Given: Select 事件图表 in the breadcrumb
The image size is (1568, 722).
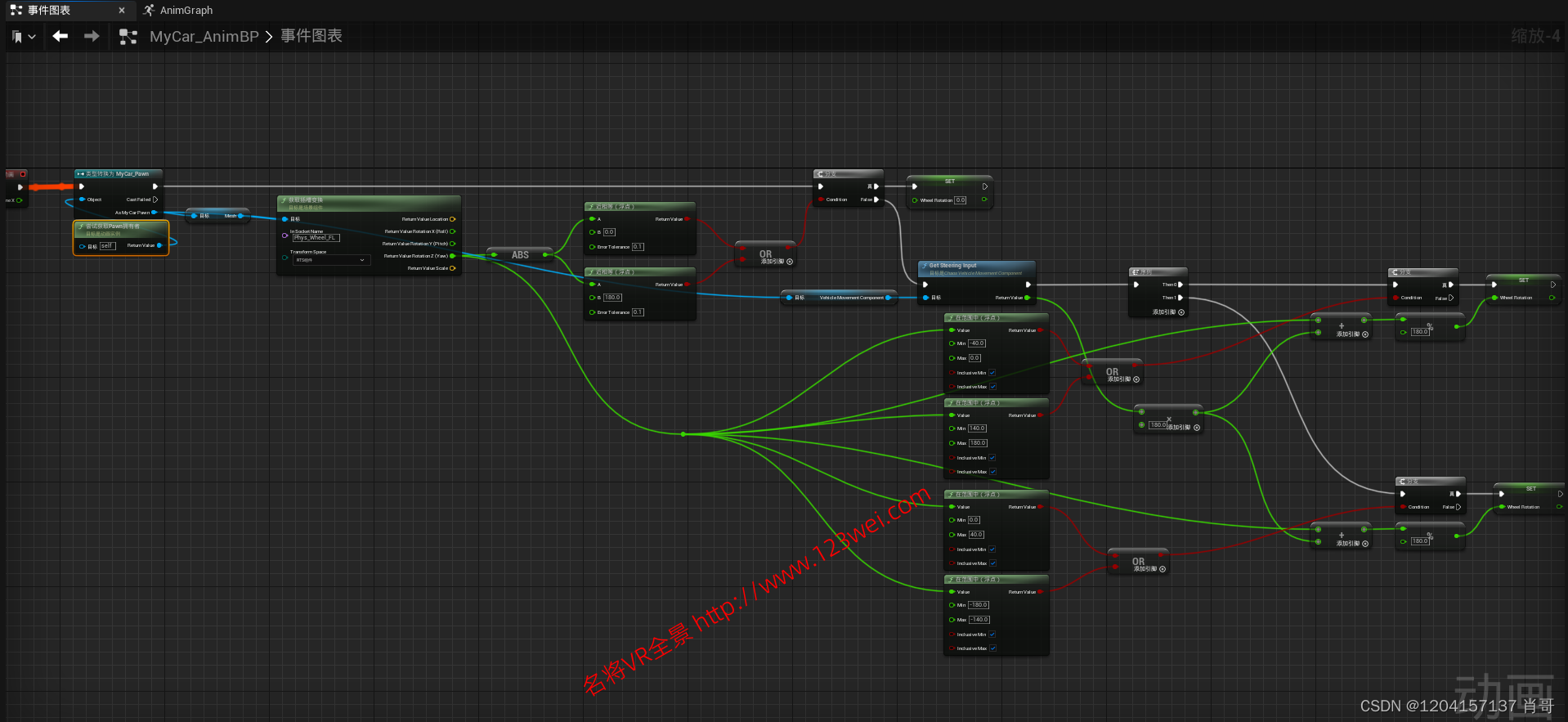Looking at the screenshot, I should coord(311,36).
